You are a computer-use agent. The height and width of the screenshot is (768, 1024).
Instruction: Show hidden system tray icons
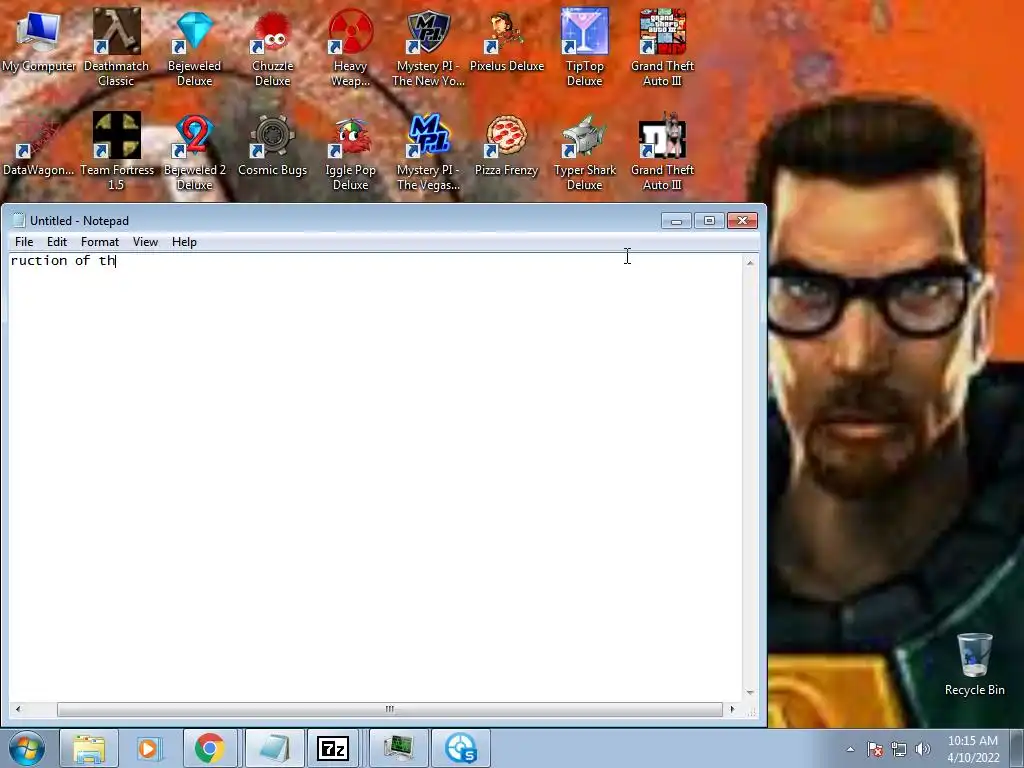point(850,749)
